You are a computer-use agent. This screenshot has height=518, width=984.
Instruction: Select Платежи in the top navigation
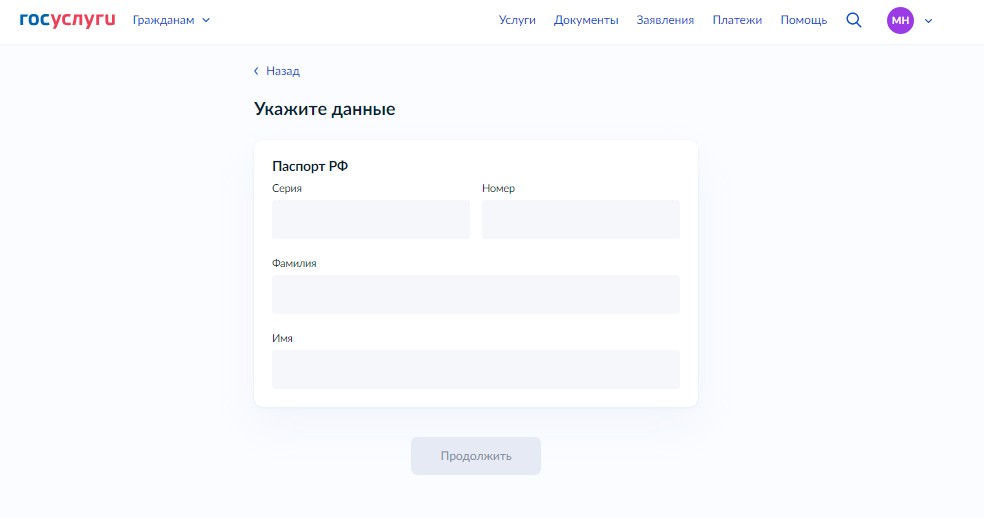point(737,20)
